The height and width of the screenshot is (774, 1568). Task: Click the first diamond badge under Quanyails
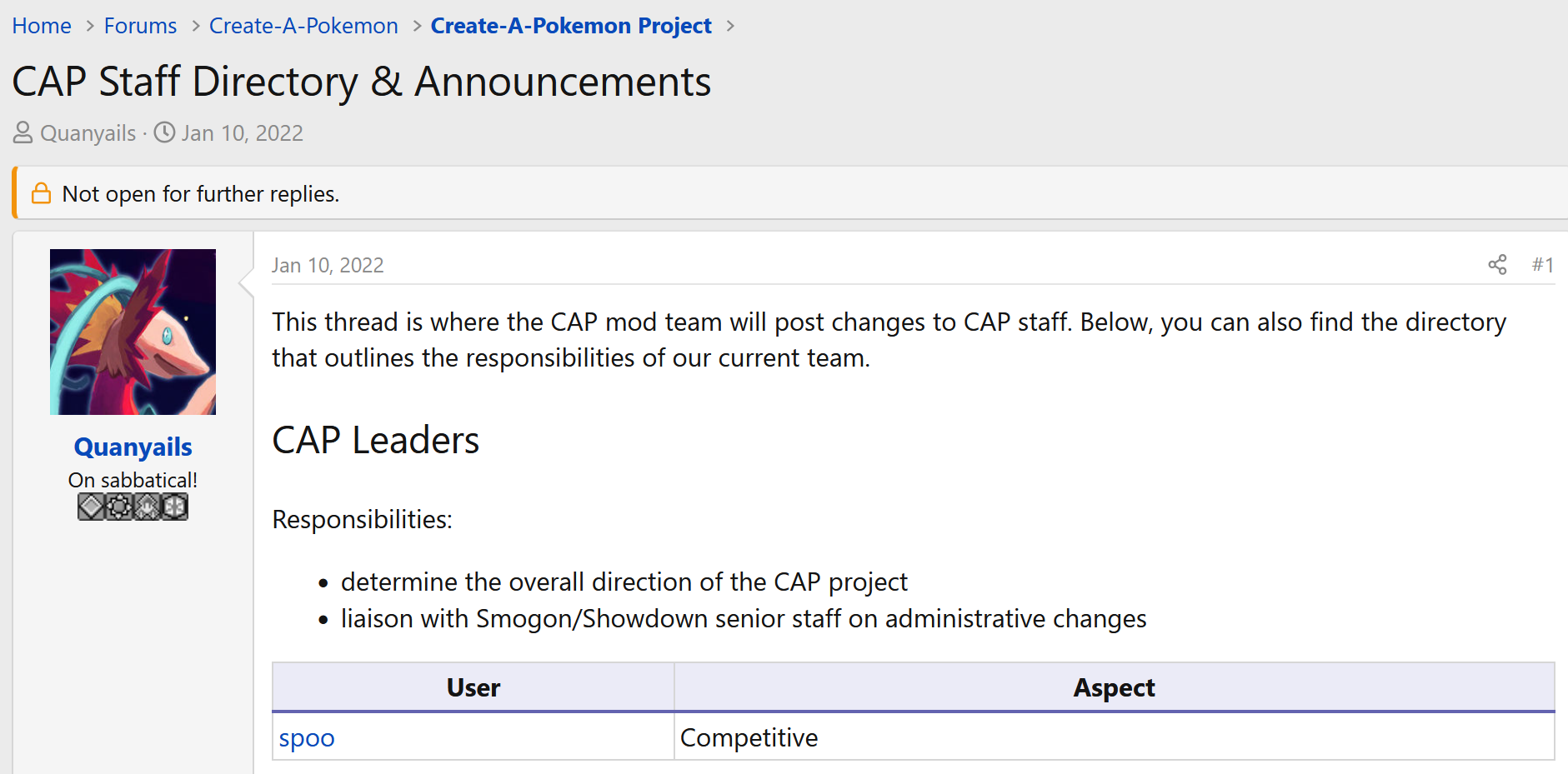pos(91,507)
